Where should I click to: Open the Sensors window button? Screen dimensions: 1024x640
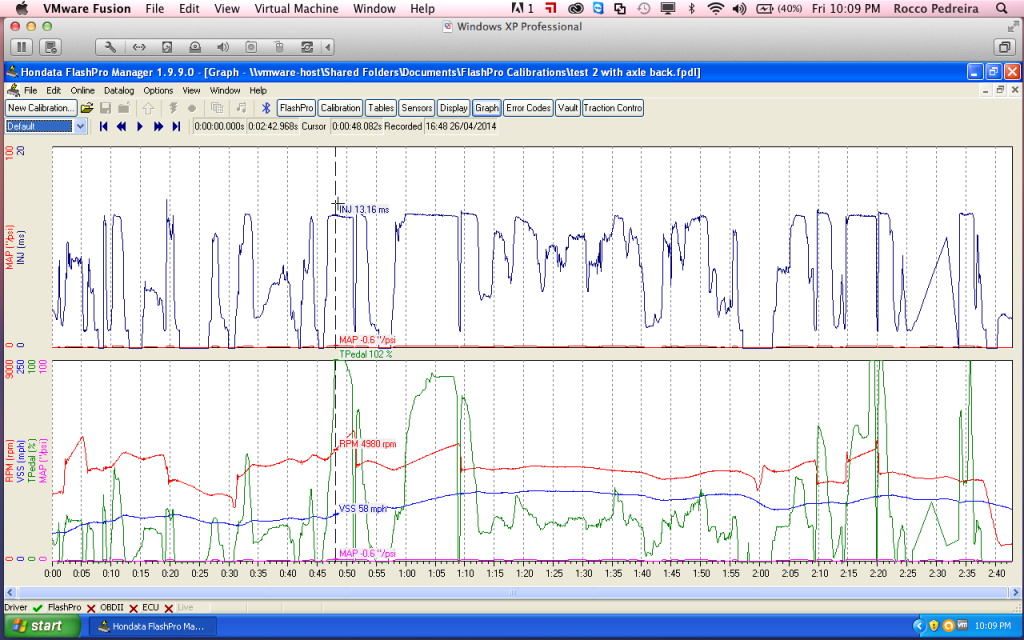(x=417, y=108)
